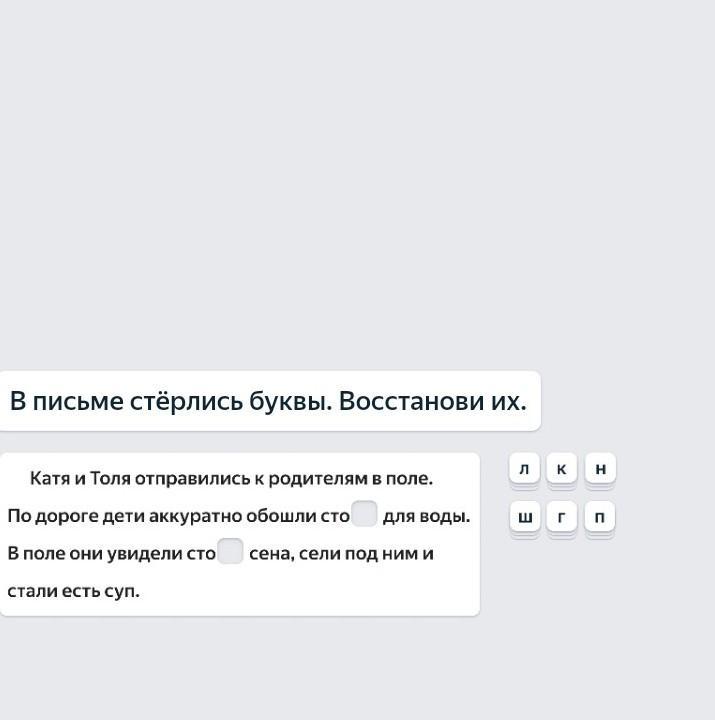The image size is (715, 720).
Task: Pick the letter tile "ш"
Action: (x=525, y=517)
